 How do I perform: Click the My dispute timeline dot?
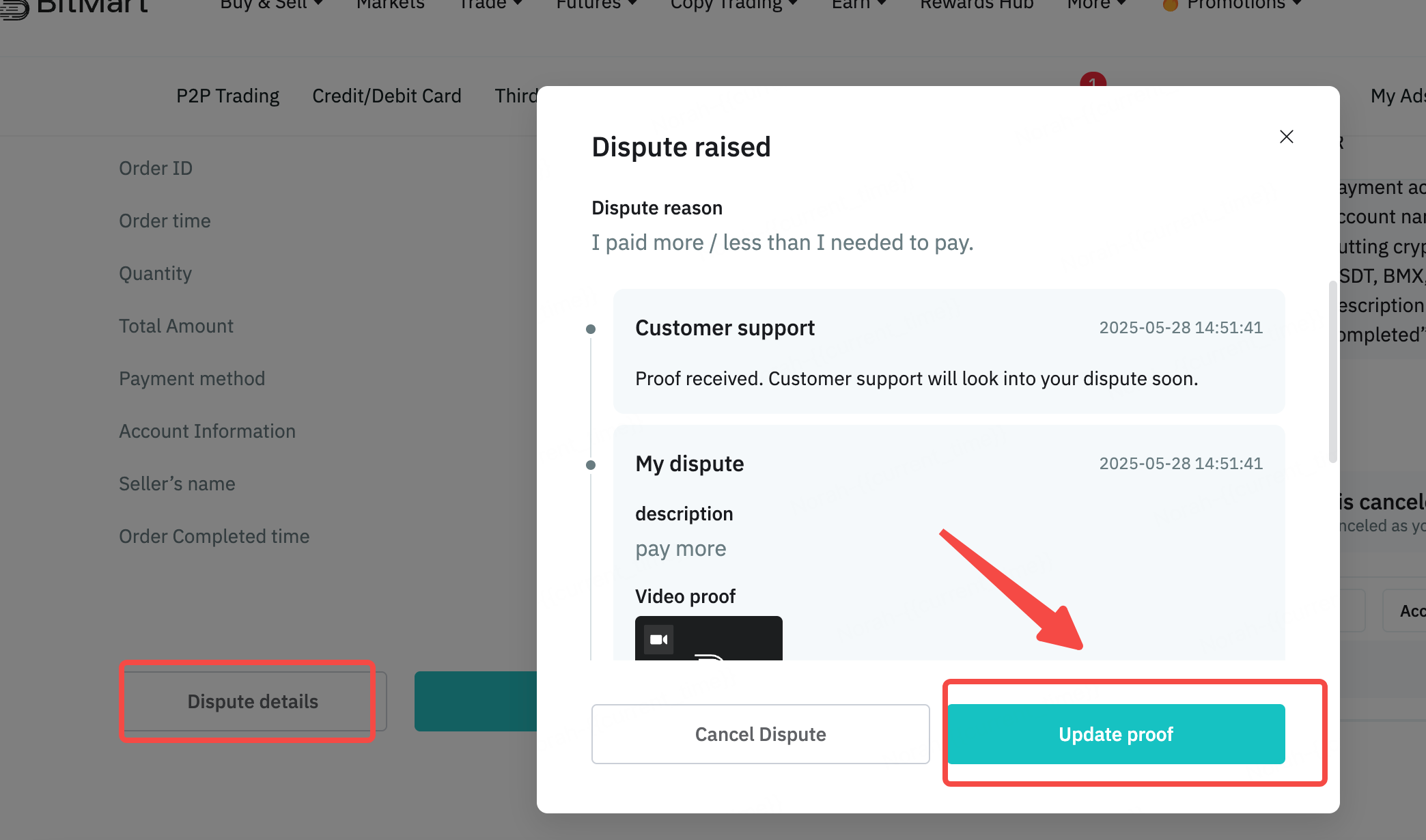[591, 465]
